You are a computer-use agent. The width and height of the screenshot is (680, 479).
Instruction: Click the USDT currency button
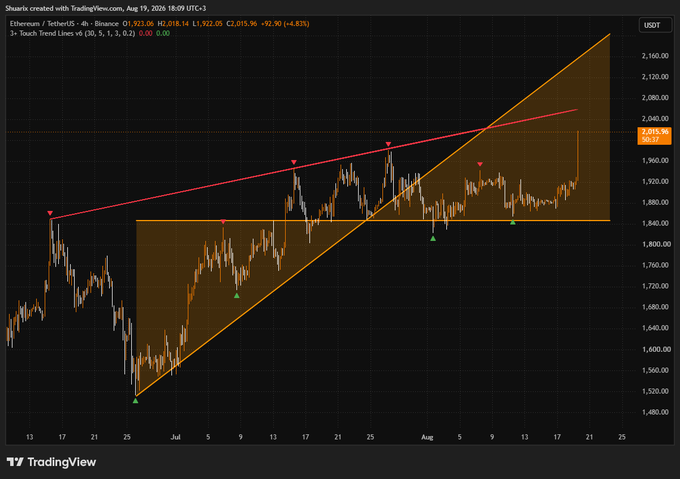click(655, 25)
